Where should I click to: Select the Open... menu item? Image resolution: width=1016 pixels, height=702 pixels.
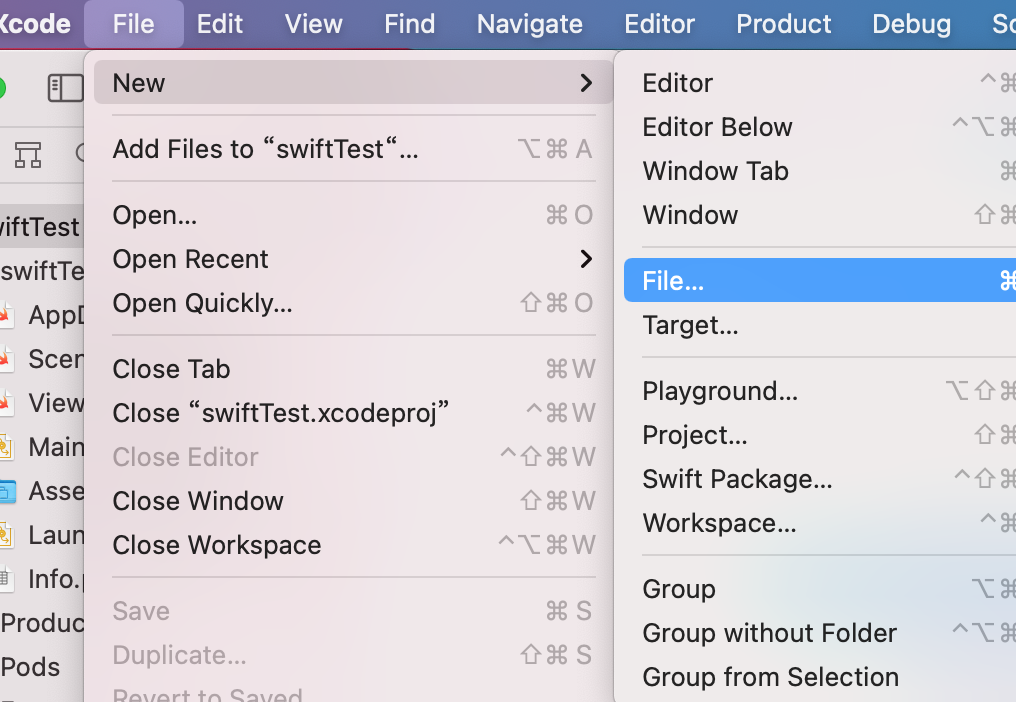click(353, 215)
